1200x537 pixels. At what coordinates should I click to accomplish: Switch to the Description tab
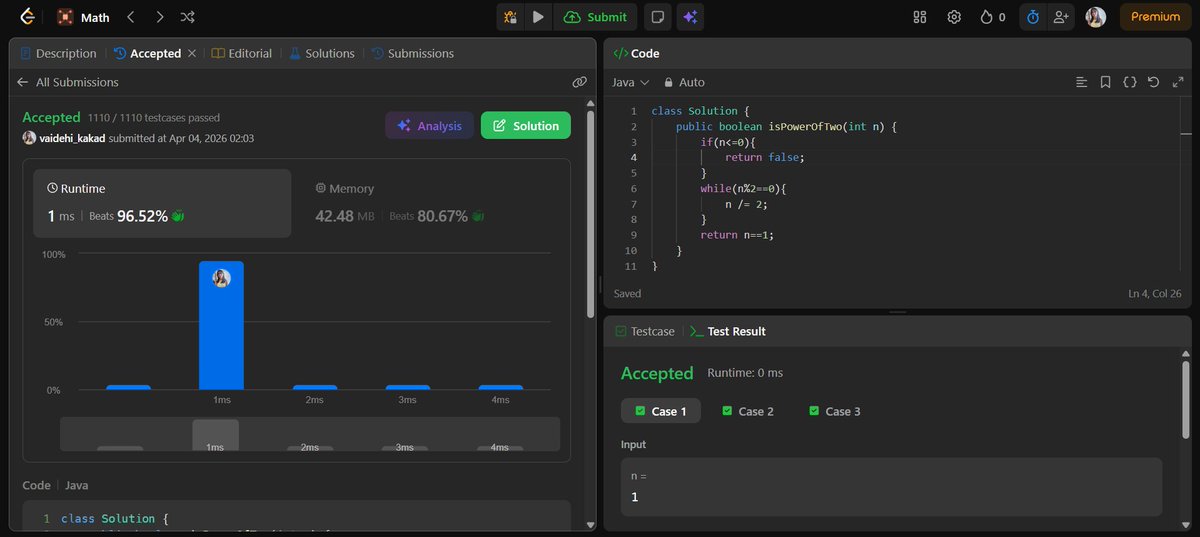[x=58, y=53]
